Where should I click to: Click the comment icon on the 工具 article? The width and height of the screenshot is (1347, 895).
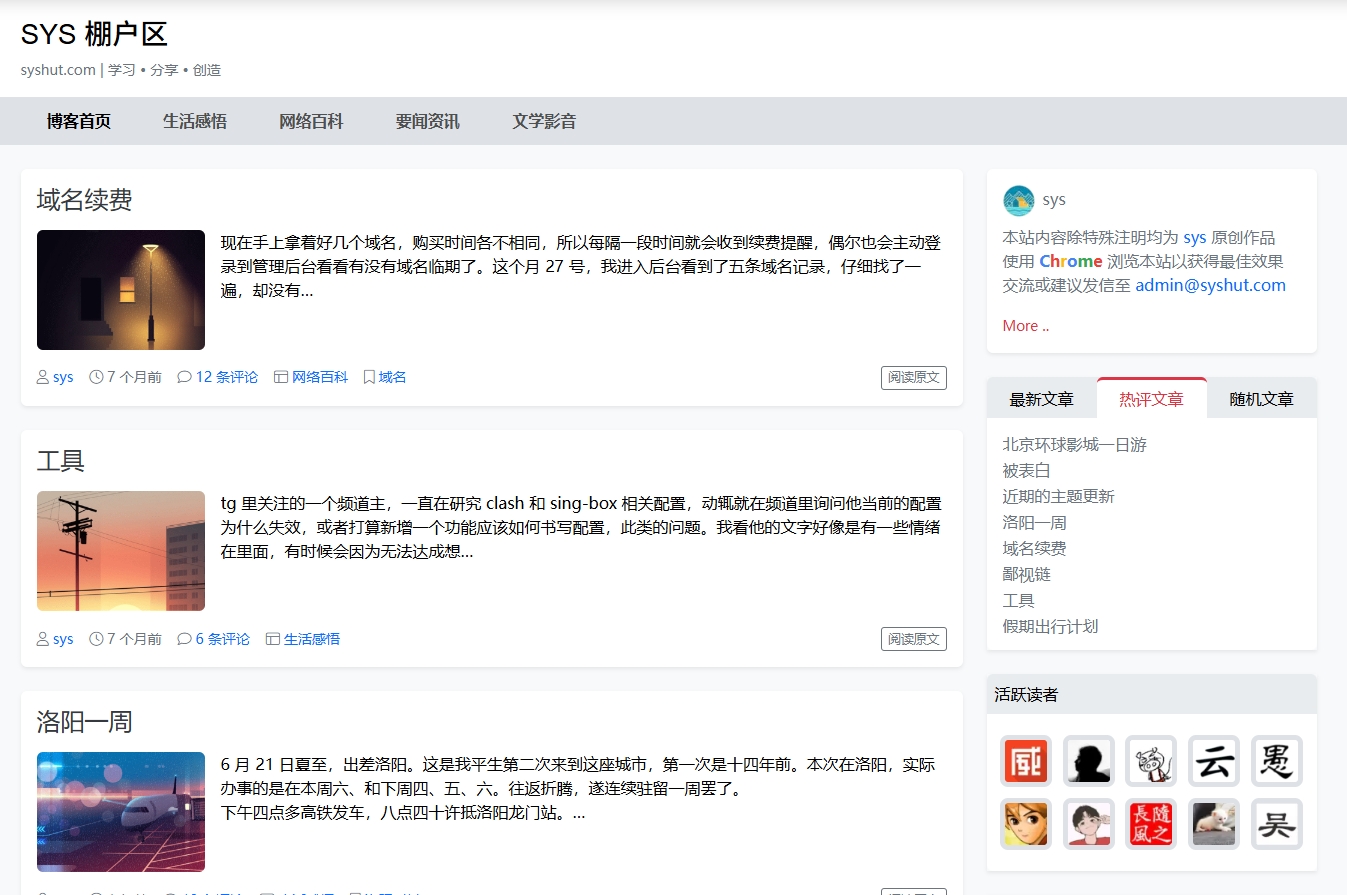click(184, 638)
